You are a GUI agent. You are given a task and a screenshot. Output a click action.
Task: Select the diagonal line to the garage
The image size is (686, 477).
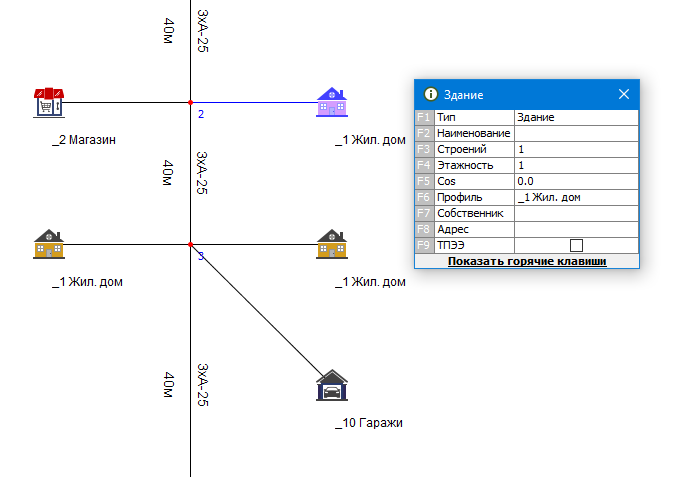[x=258, y=312]
